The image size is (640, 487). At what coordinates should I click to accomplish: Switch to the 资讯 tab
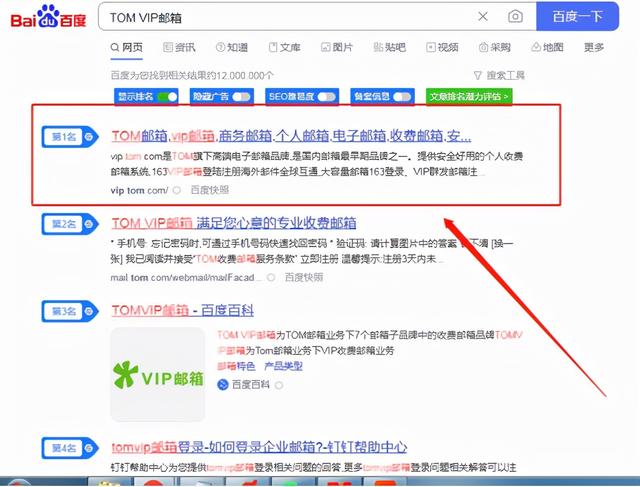[x=179, y=47]
